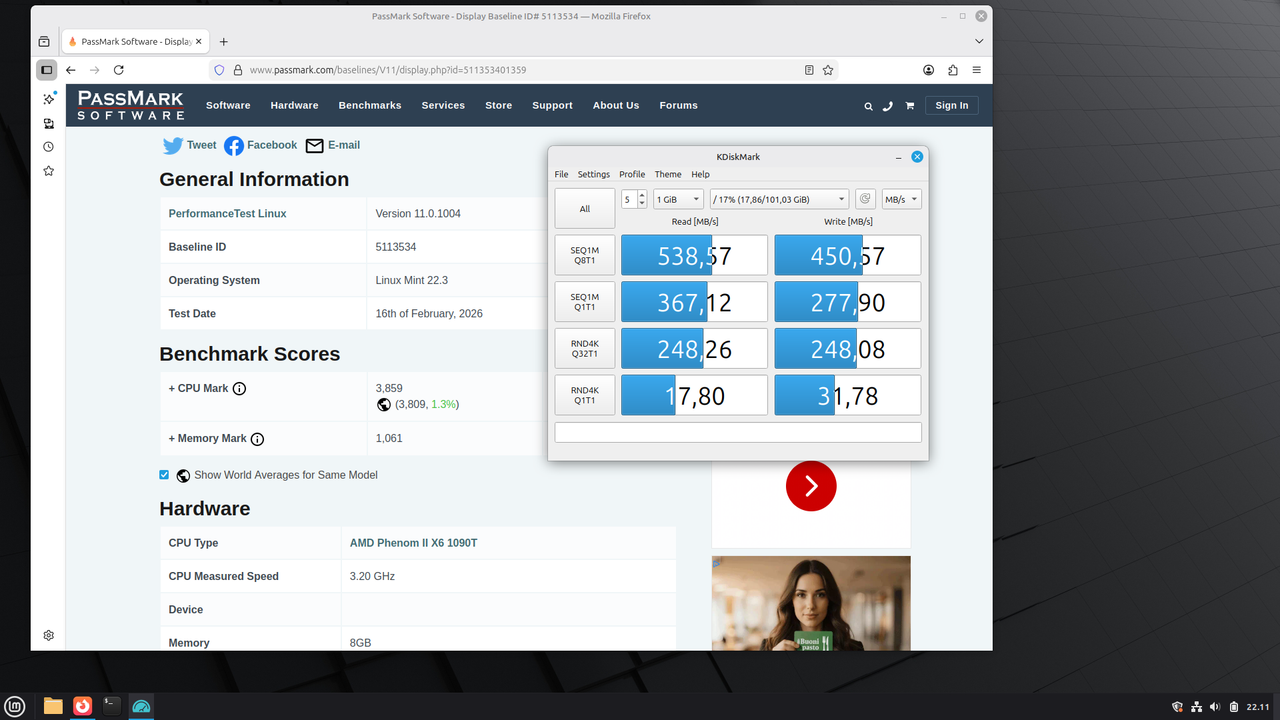
Task: Open PassMark Software nav menu
Action: click(x=228, y=106)
